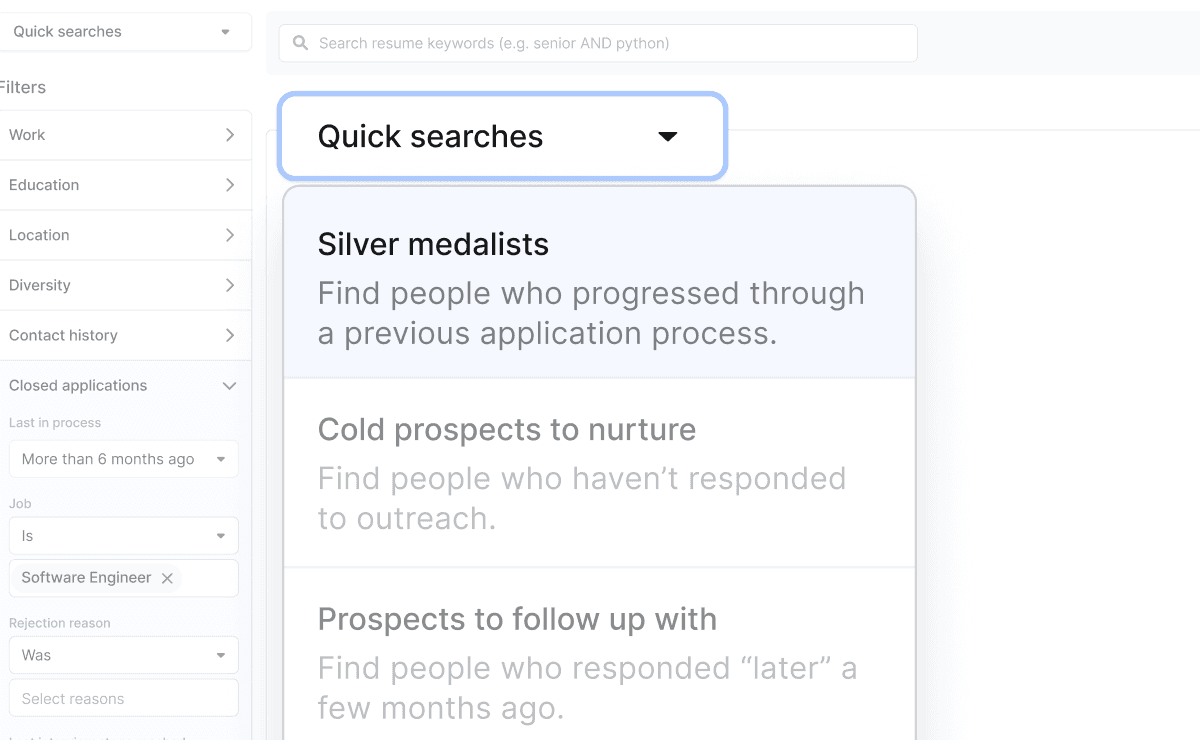Viewport: 1200px width, 740px height.
Task: Collapse the Closed applications section
Action: (x=228, y=386)
